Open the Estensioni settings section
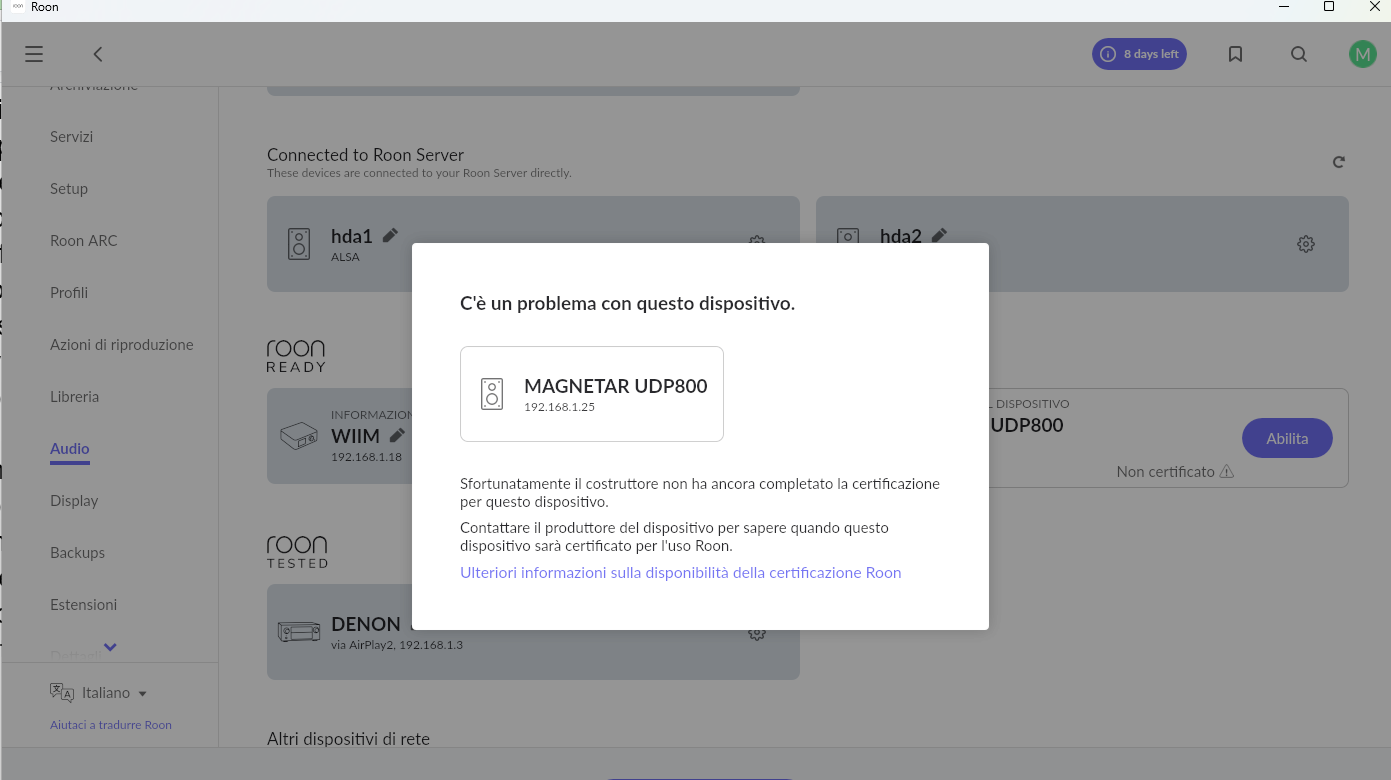This screenshot has width=1391, height=780. 83,605
